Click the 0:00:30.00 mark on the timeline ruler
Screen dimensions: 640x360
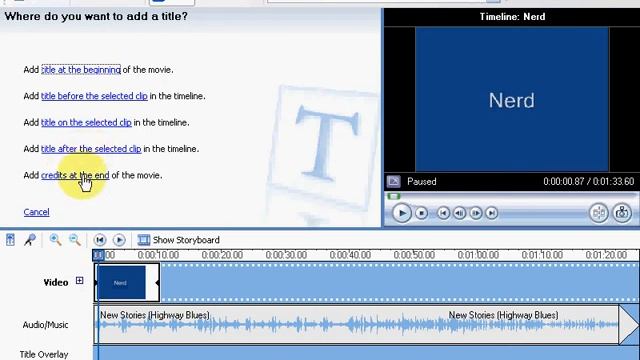coord(286,255)
